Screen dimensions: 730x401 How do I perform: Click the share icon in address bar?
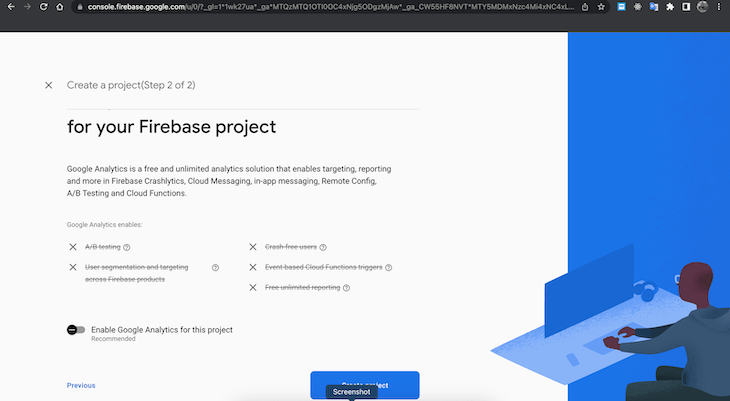[x=584, y=7]
